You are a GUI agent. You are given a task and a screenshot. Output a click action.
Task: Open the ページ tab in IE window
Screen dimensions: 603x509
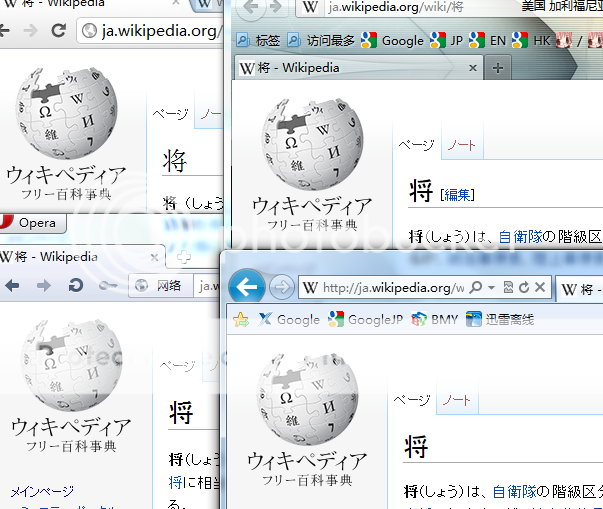point(411,400)
